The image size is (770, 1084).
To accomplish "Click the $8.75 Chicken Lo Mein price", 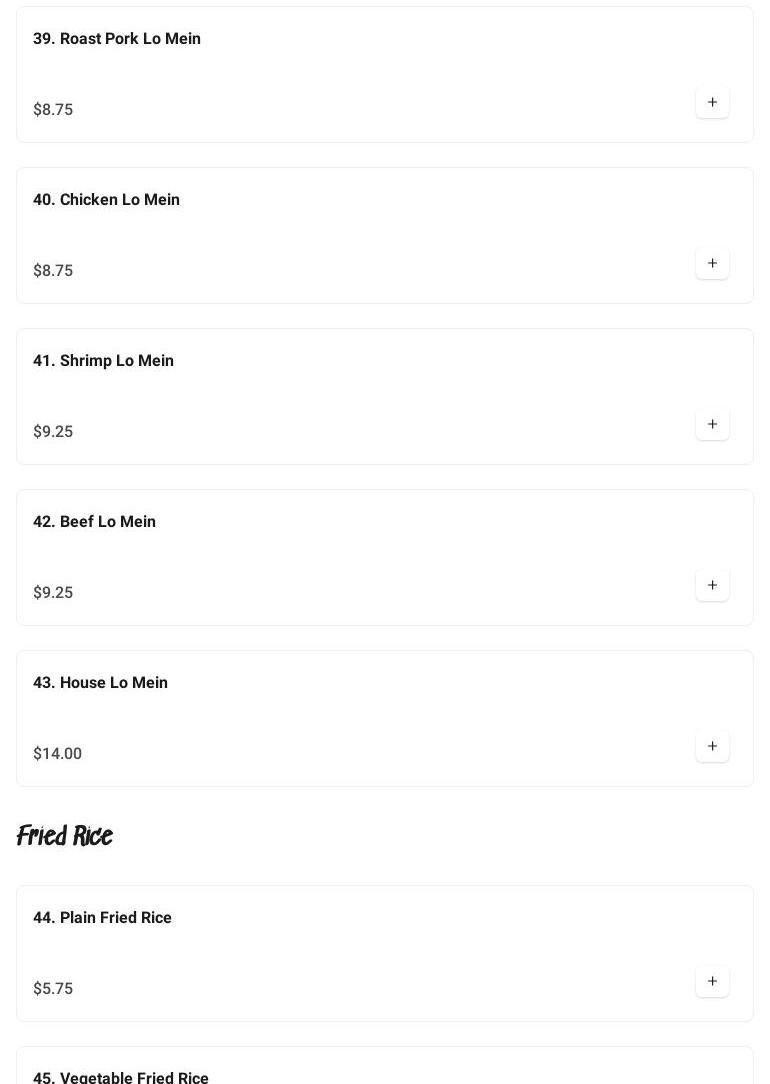I will (x=53, y=270).
